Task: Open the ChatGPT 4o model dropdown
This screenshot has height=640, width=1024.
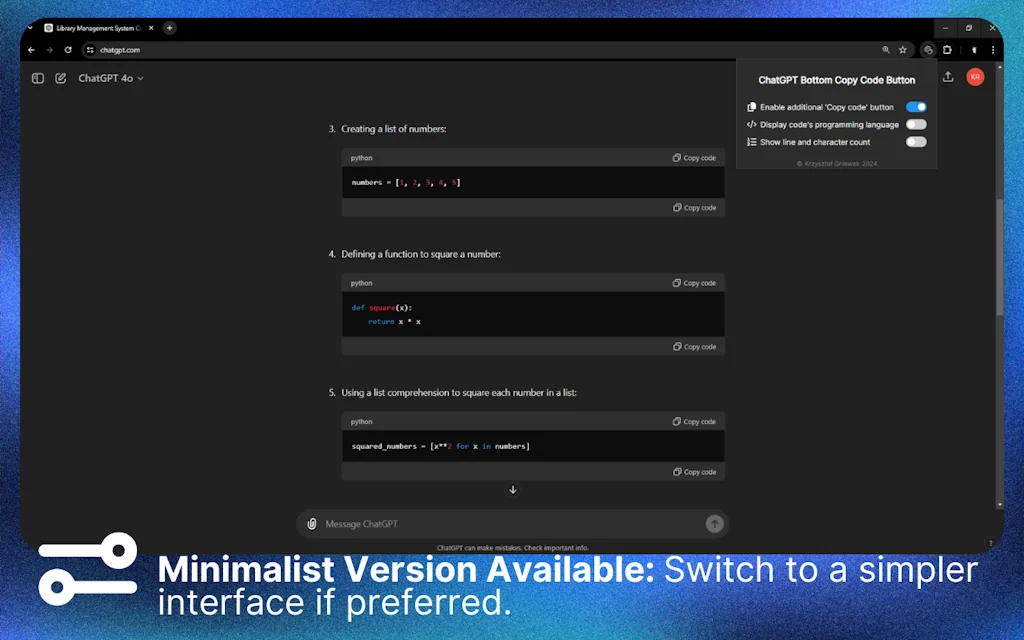Action: click(110, 78)
